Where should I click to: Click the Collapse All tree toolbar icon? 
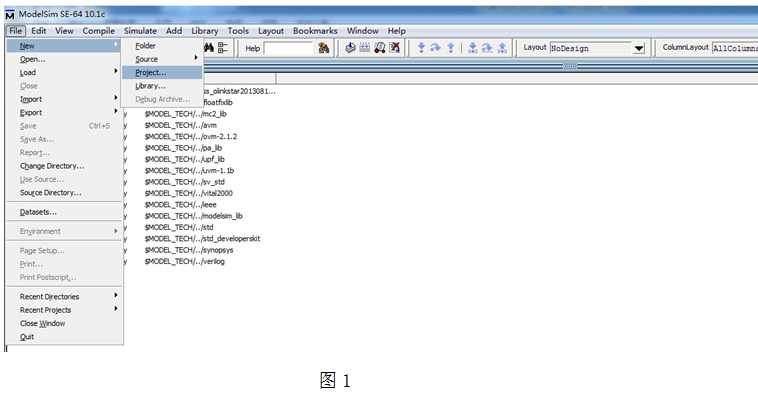pos(223,47)
